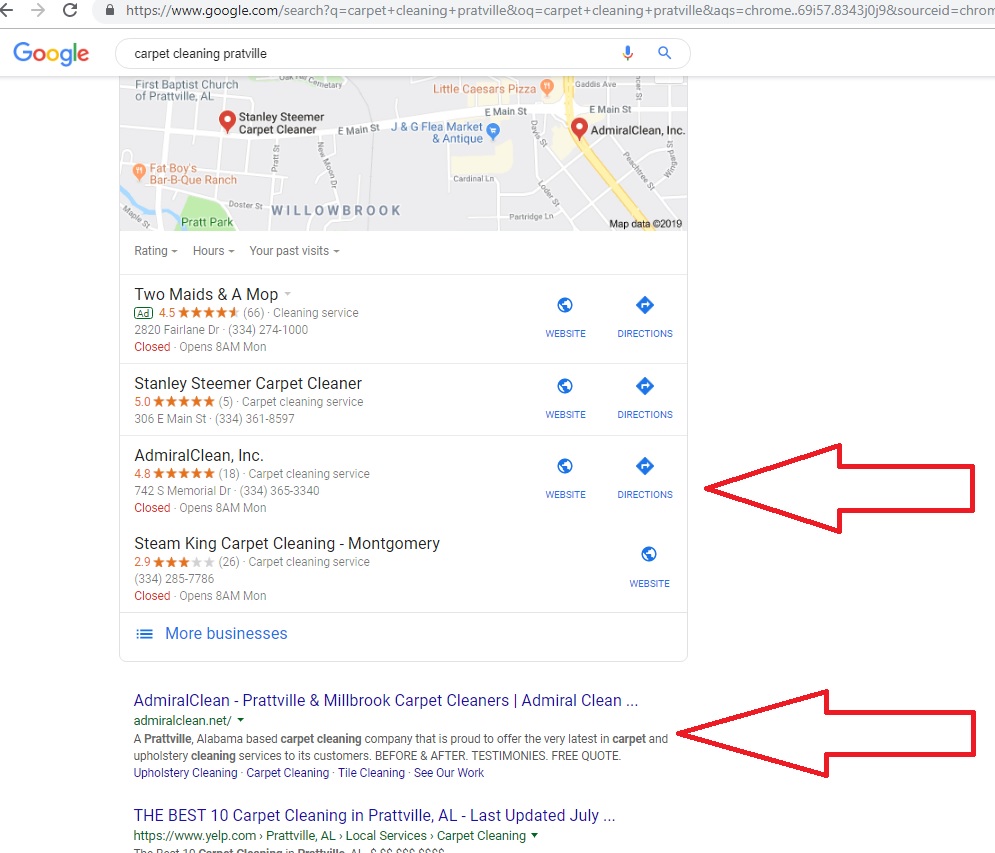This screenshot has width=995, height=853.
Task: Click the AdmiralClean map pin
Action: point(578,128)
